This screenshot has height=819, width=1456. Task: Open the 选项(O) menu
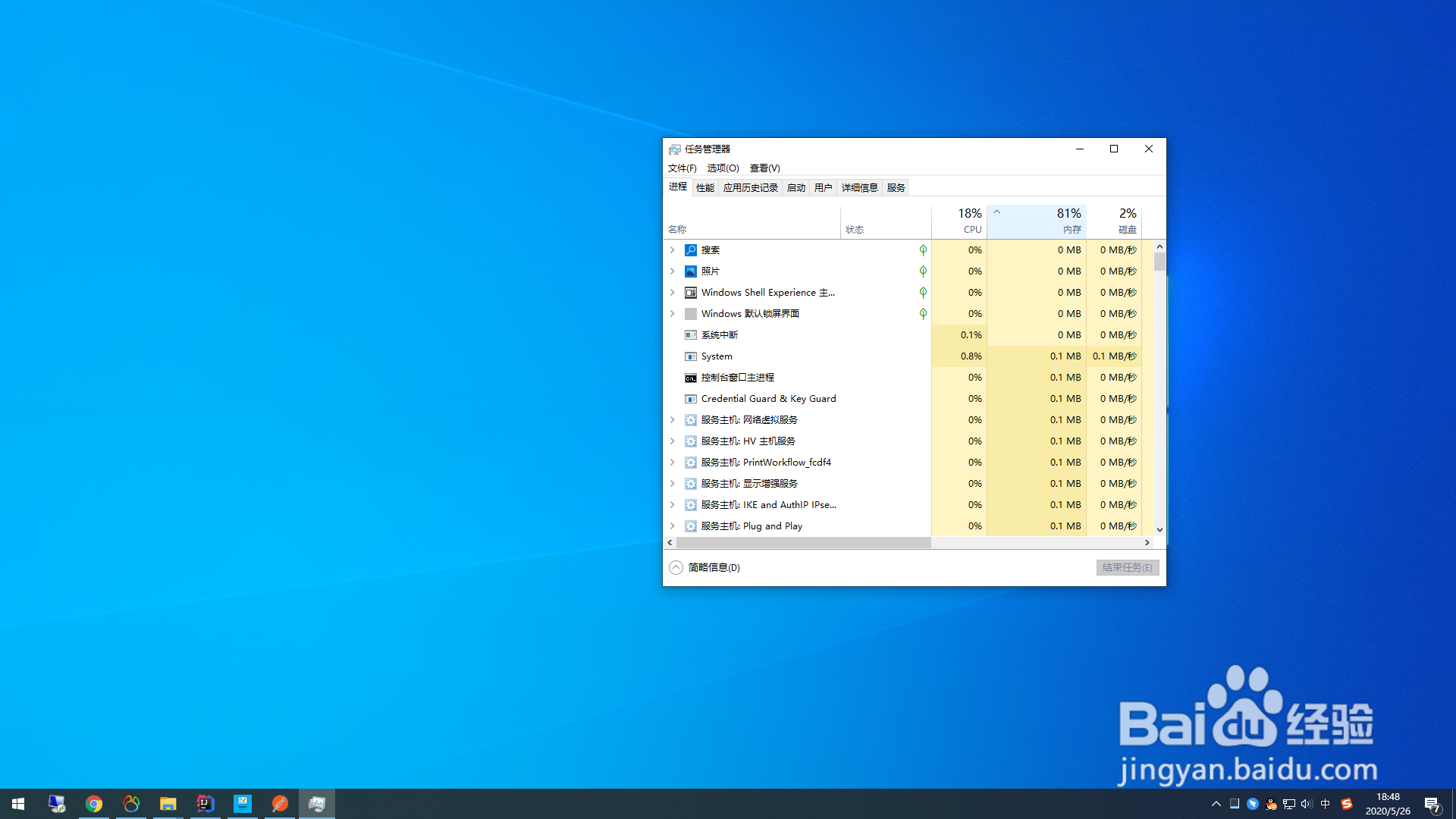coord(722,168)
